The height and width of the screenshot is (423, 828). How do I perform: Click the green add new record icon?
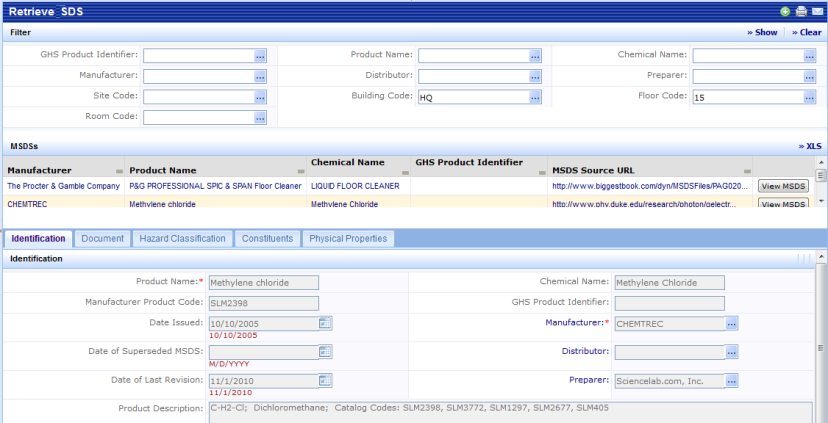coord(786,11)
